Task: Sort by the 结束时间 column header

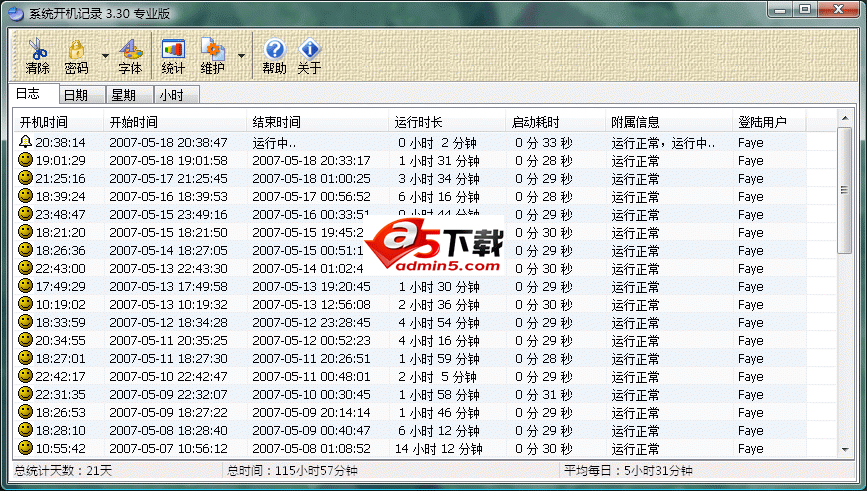Action: [317, 122]
